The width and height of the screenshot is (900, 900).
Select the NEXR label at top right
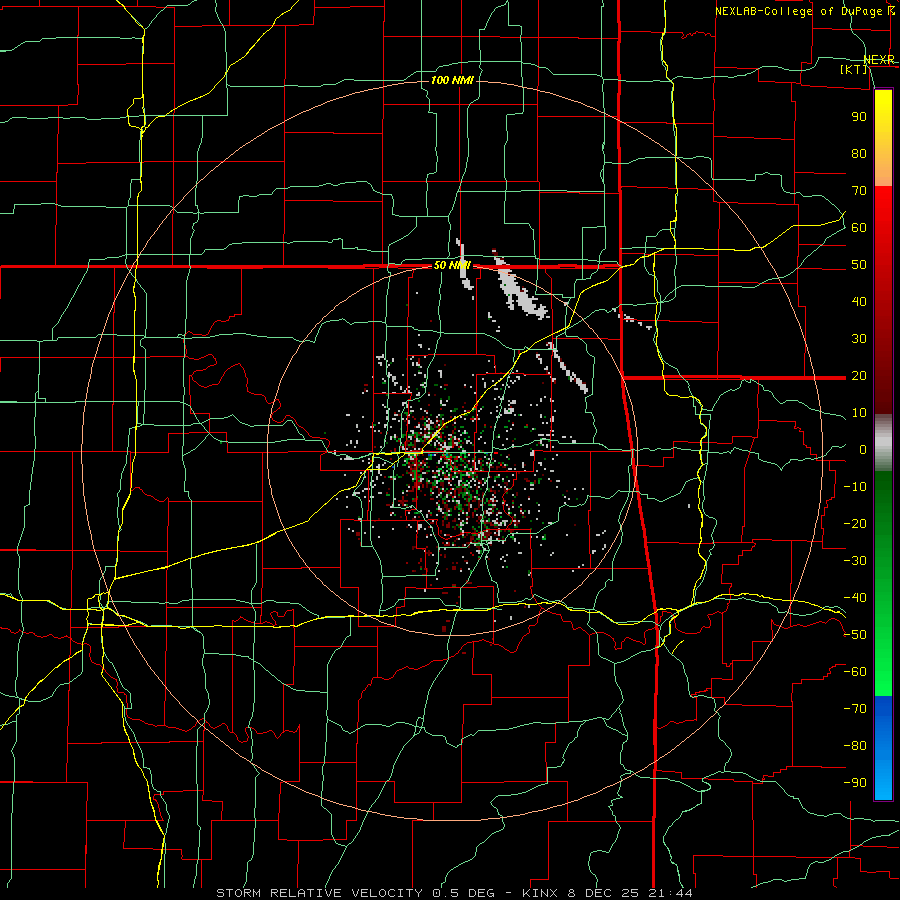(x=879, y=60)
